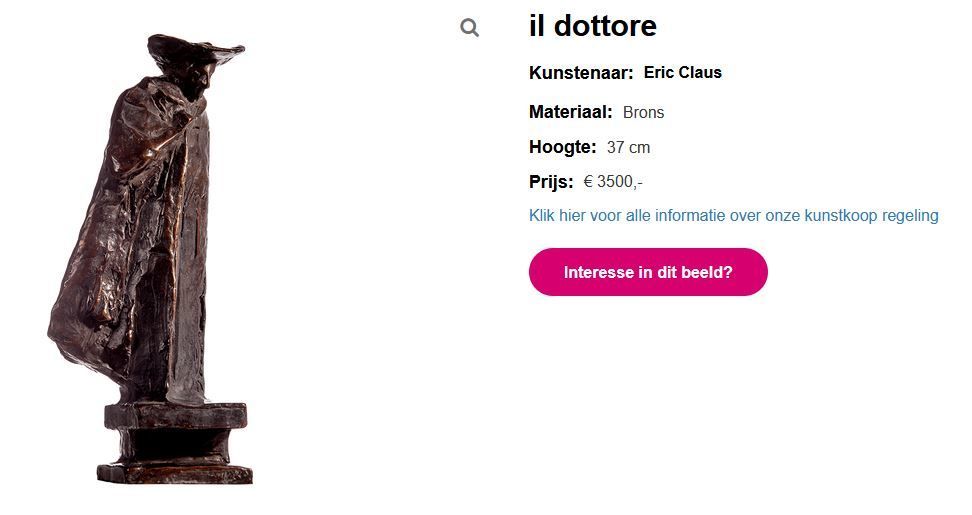972x515 pixels.
Task: Click the narrow pedestal neck between slabs
Action: tap(175, 444)
